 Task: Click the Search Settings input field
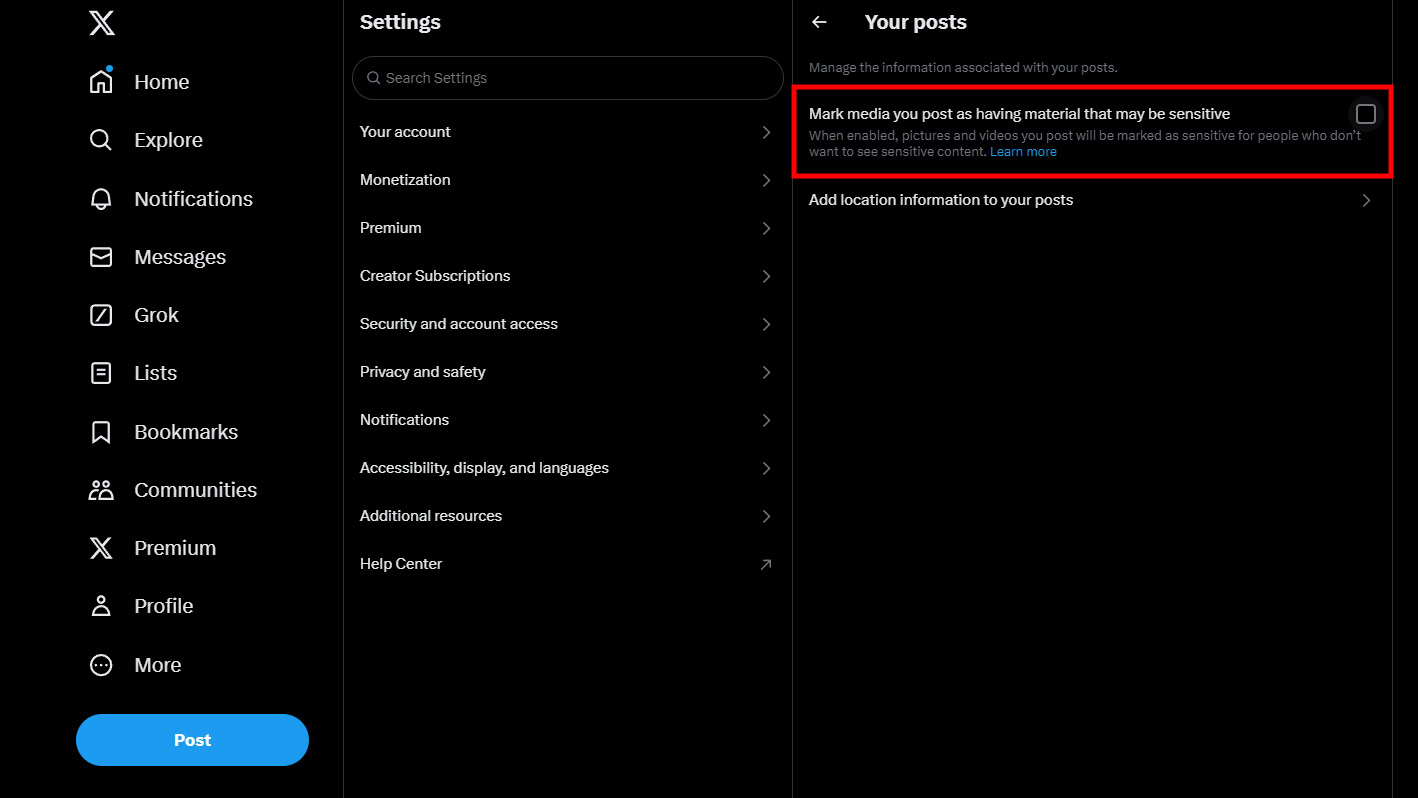coord(568,78)
